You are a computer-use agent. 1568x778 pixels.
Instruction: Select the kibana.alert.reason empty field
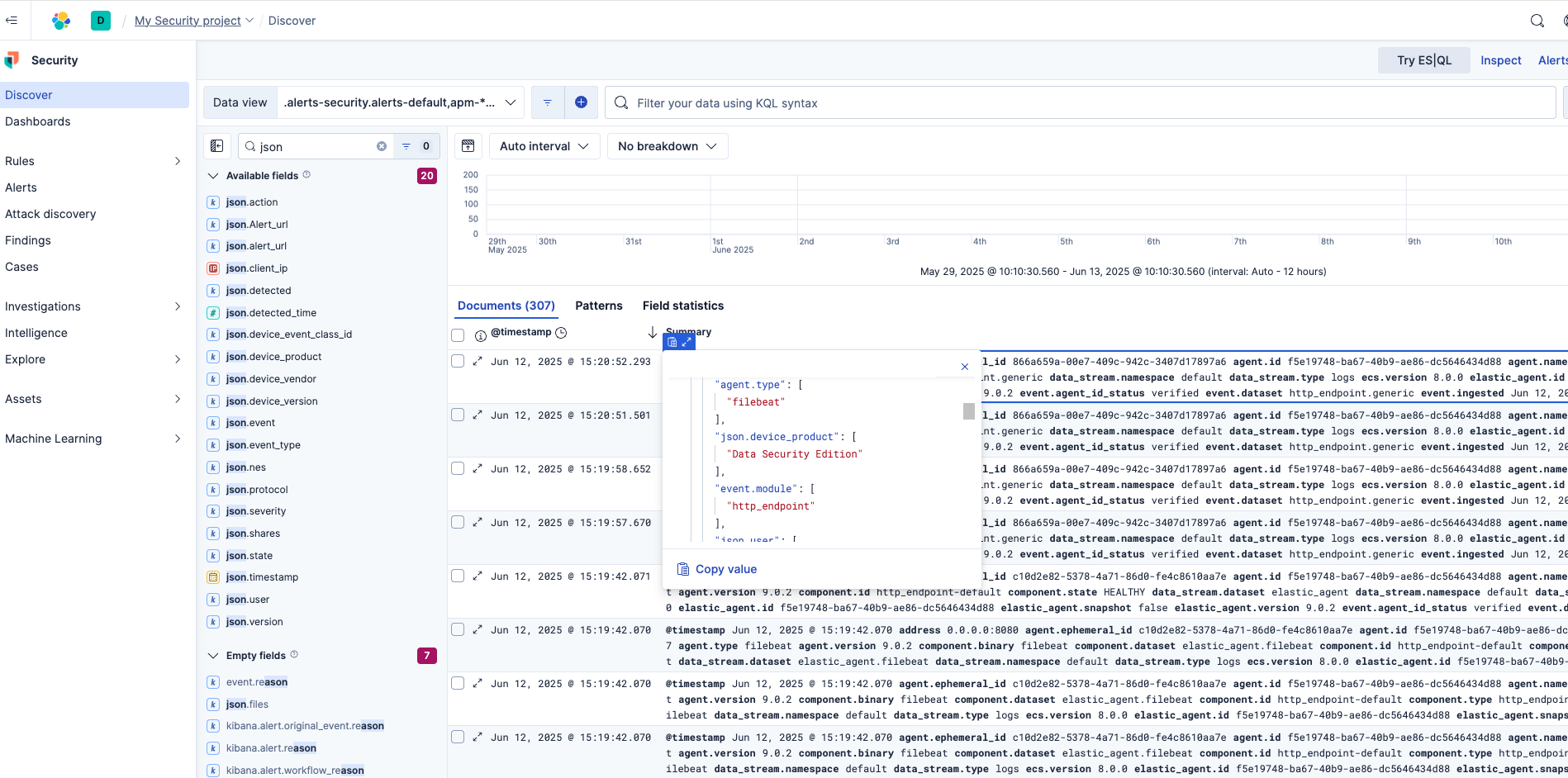271,748
